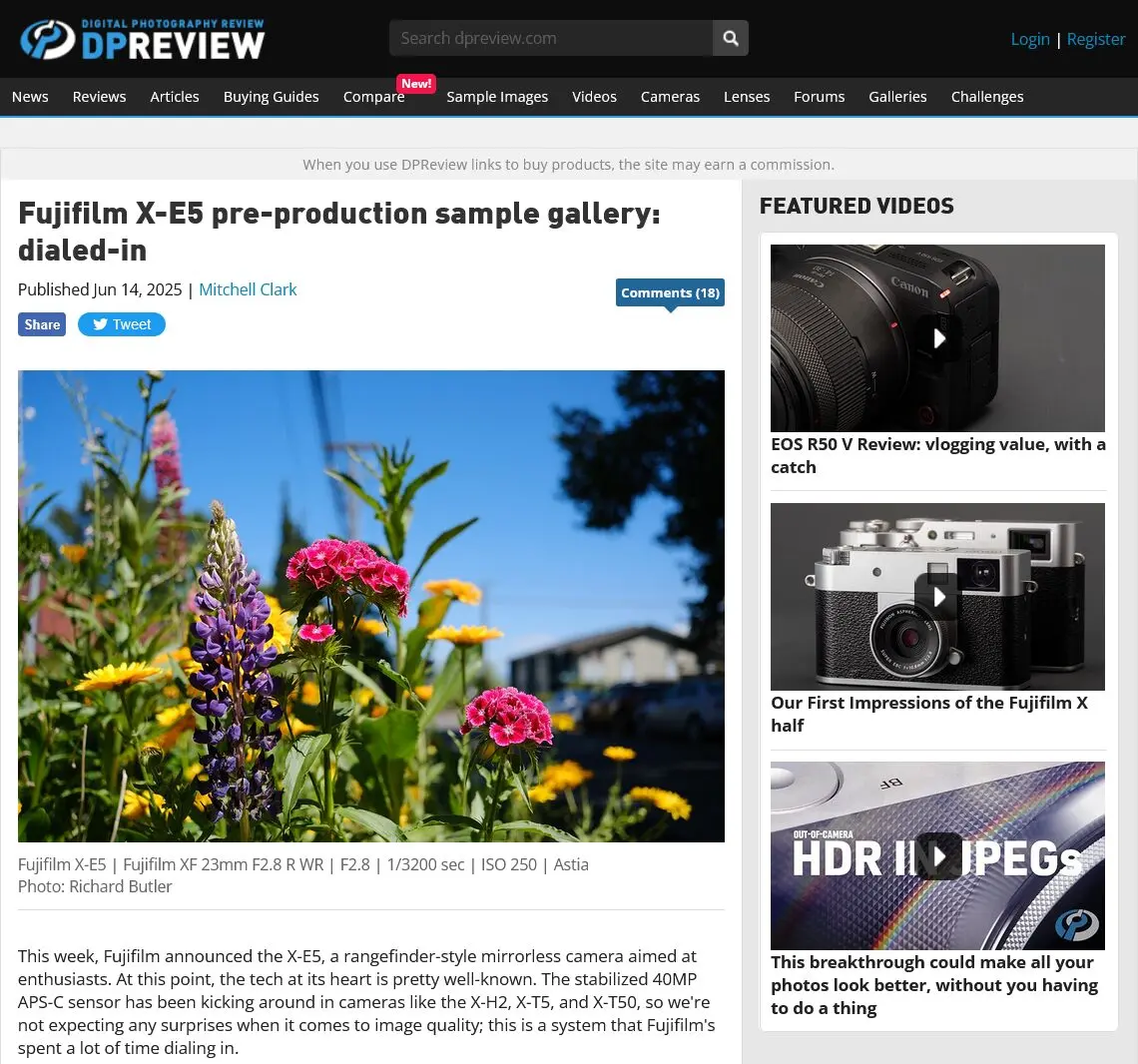1138x1064 pixels.
Task: Select Sample Images in navigation
Action: (497, 97)
